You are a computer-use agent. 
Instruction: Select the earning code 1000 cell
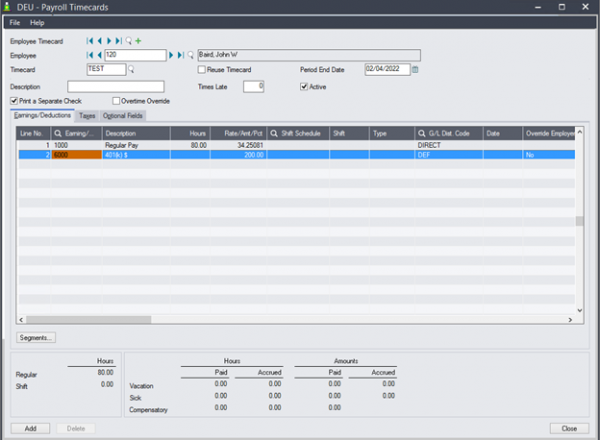pyautogui.click(x=77, y=145)
